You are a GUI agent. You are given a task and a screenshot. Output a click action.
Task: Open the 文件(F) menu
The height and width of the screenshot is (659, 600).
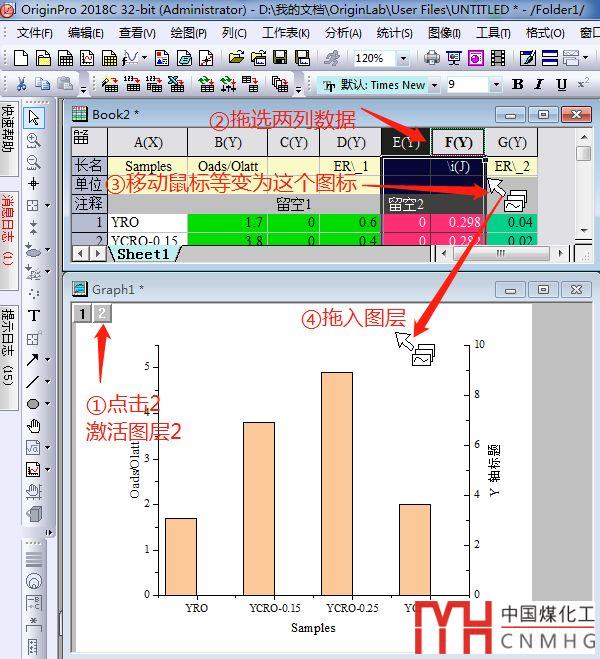pyautogui.click(x=35, y=33)
